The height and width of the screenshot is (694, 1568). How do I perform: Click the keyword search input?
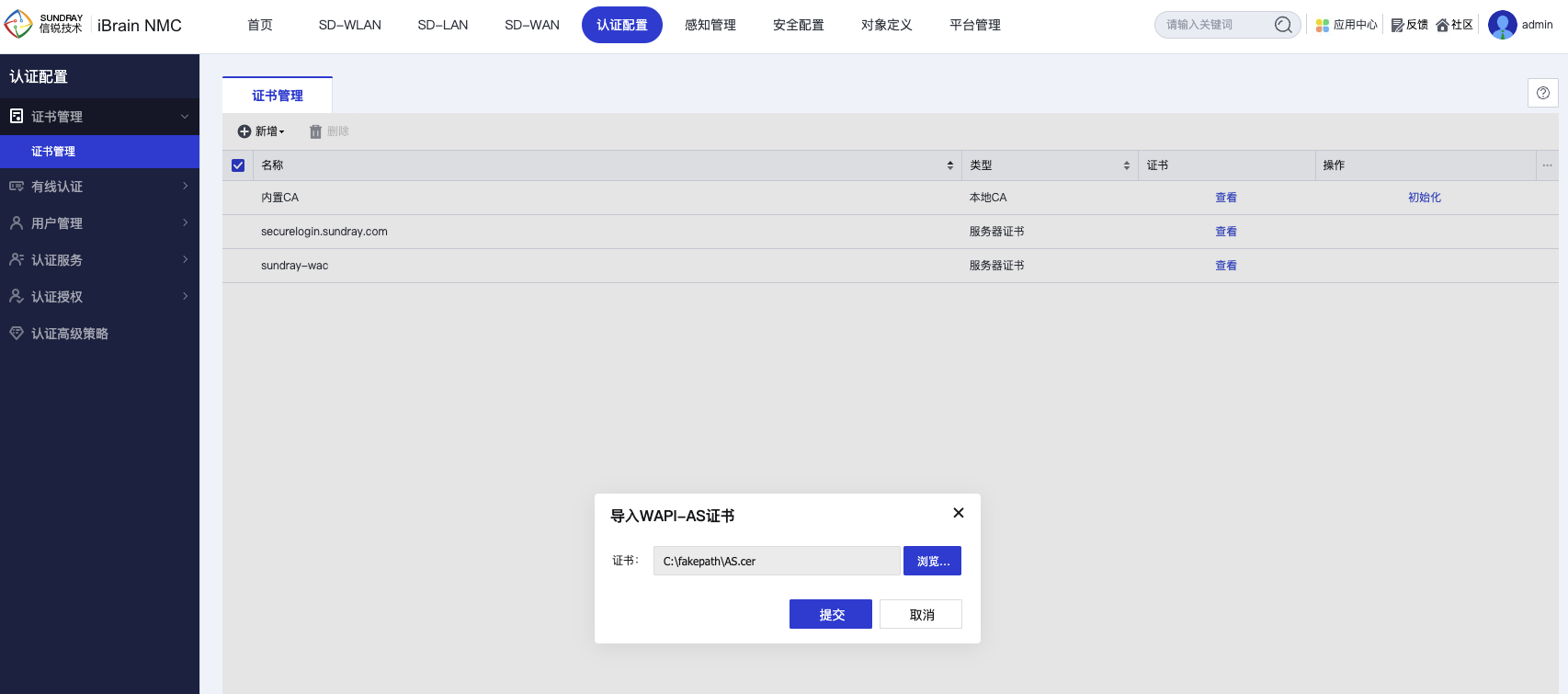point(1218,25)
